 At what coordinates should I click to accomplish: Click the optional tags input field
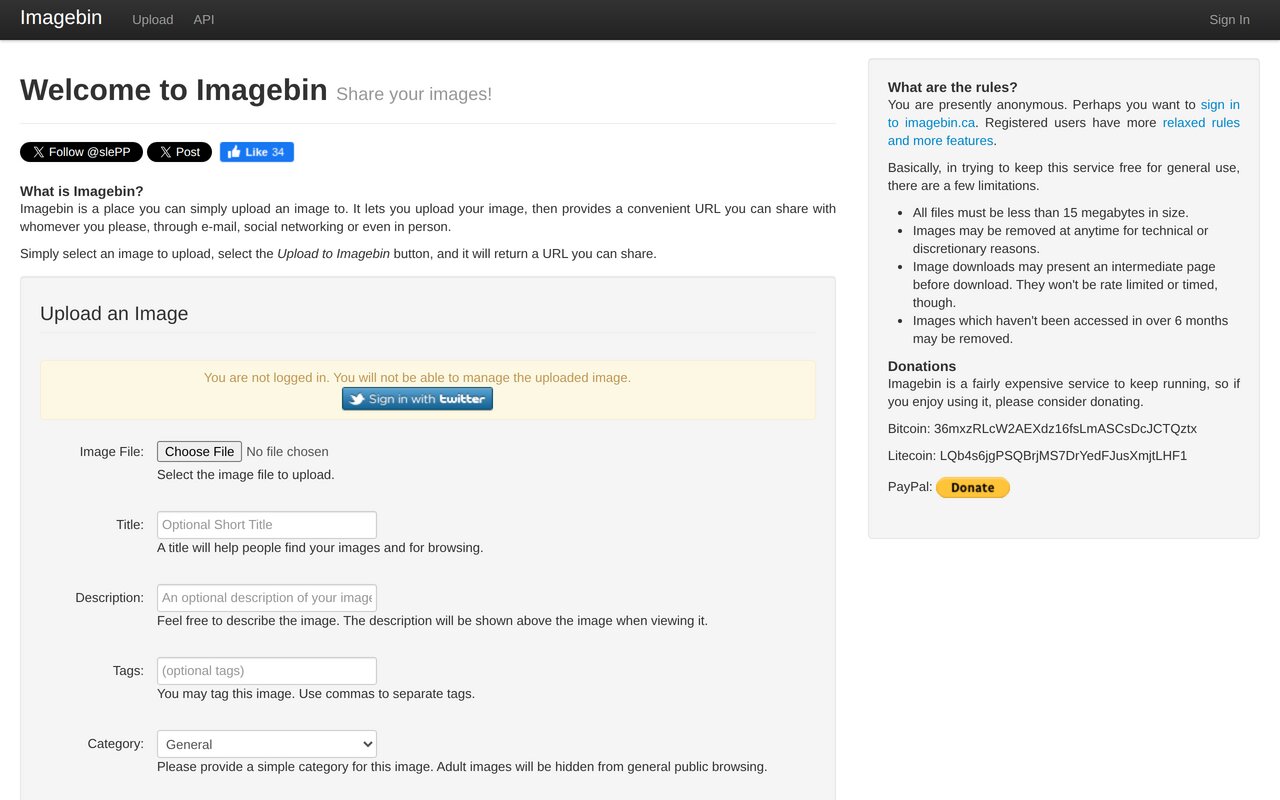point(266,670)
